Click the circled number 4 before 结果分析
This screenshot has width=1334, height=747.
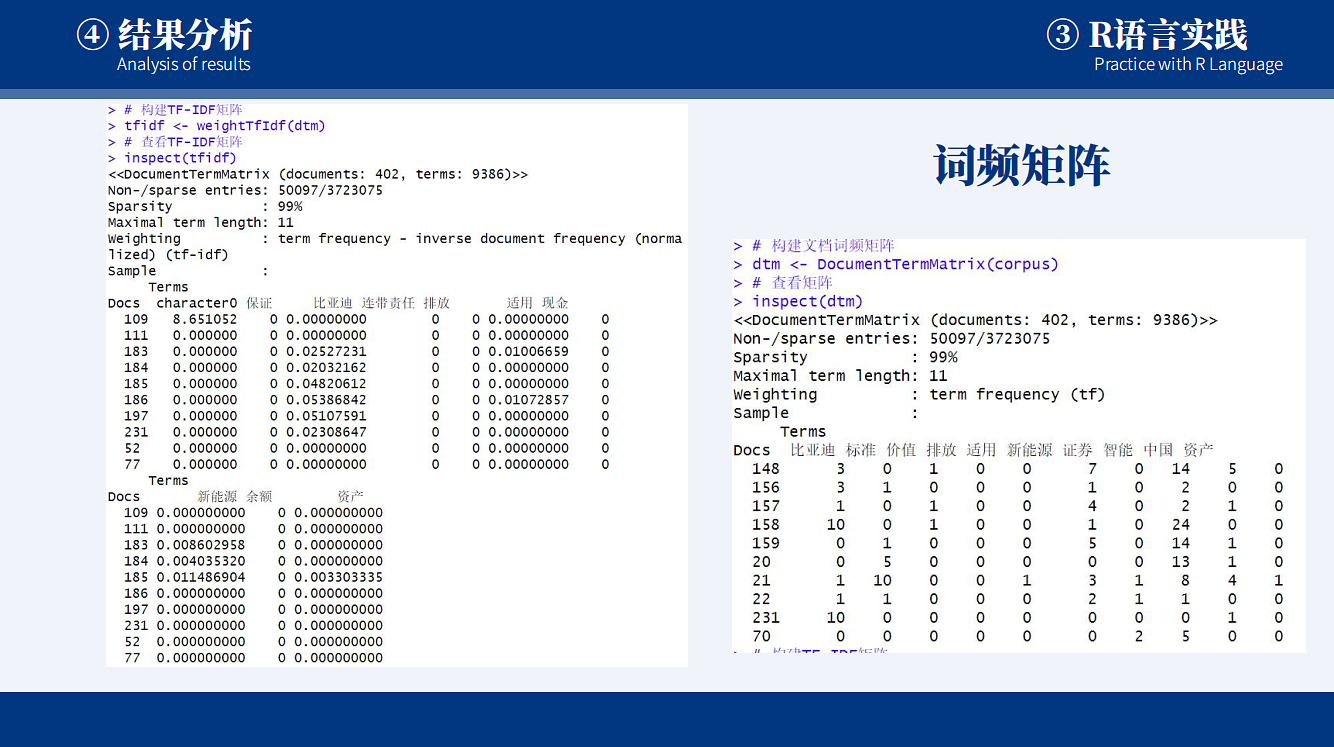coord(92,35)
